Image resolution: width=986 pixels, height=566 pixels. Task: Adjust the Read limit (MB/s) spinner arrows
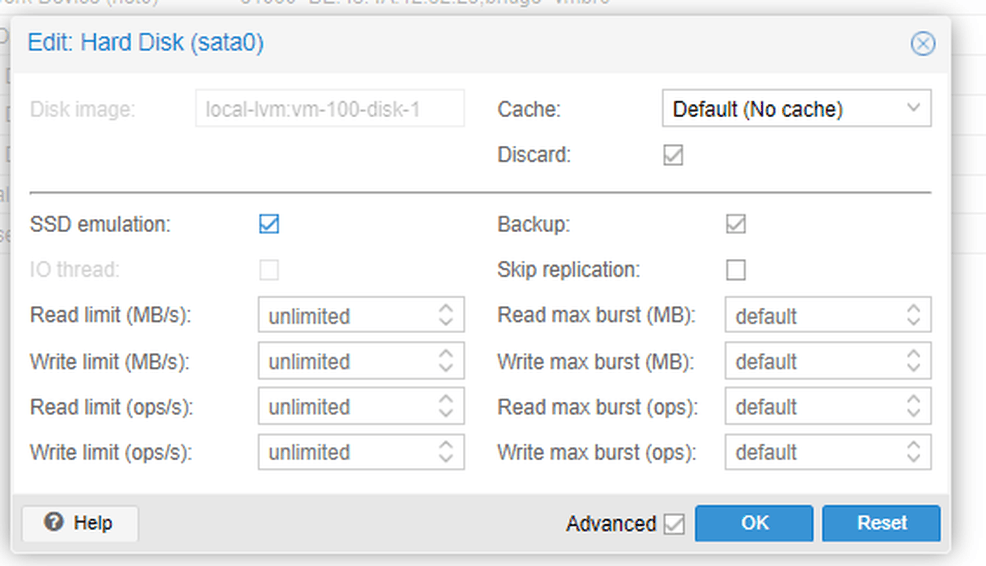coord(446,316)
